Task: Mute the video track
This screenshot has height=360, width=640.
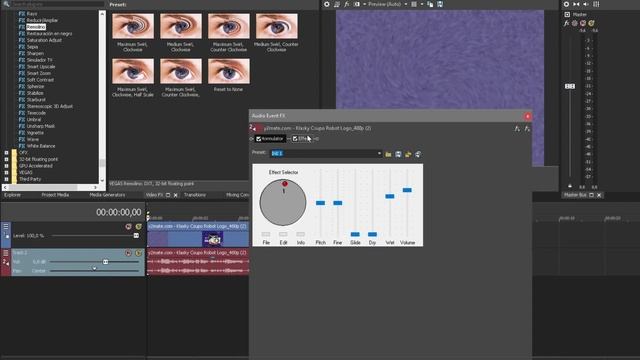Action: [x=129, y=226]
